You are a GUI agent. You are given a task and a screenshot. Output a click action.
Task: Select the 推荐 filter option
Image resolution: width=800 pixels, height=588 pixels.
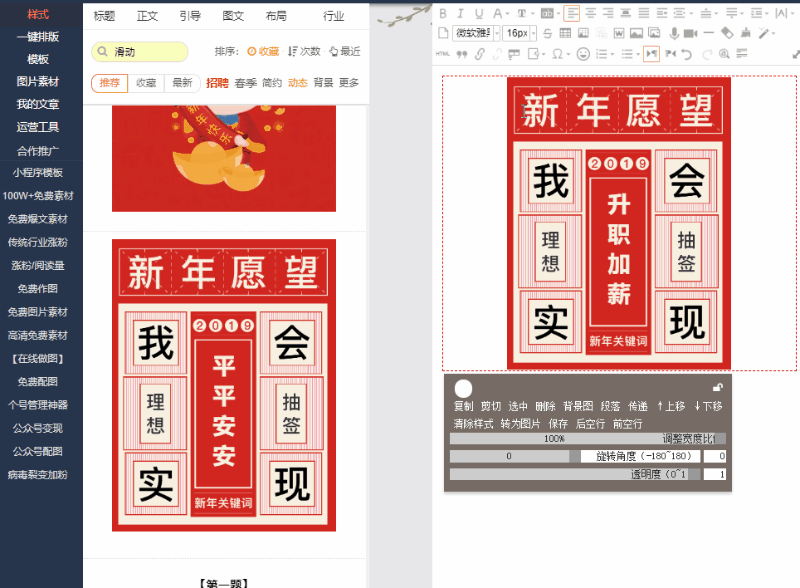pos(109,83)
